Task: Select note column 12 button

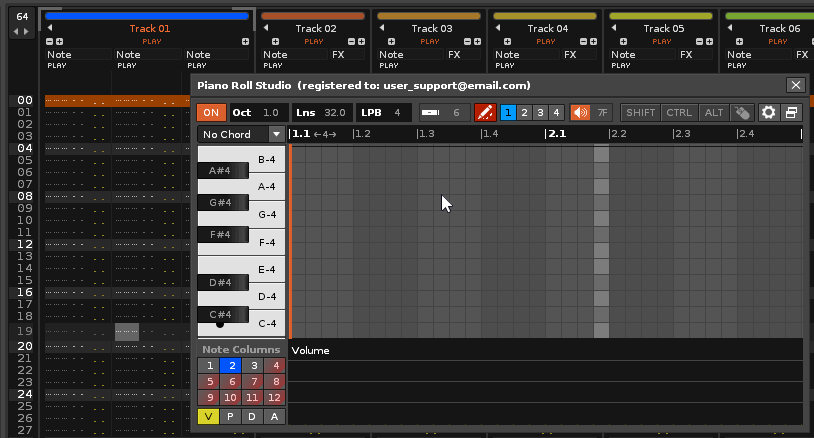Action: coord(274,398)
